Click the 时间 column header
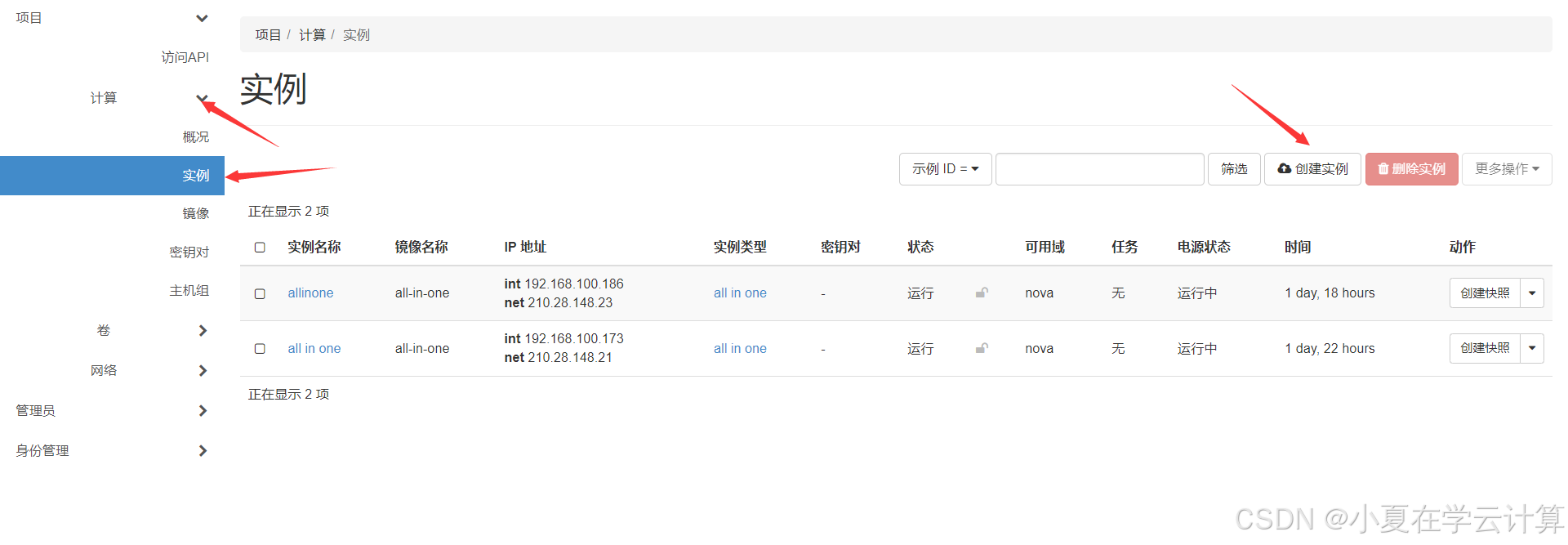The width and height of the screenshot is (1568, 545). click(1298, 247)
